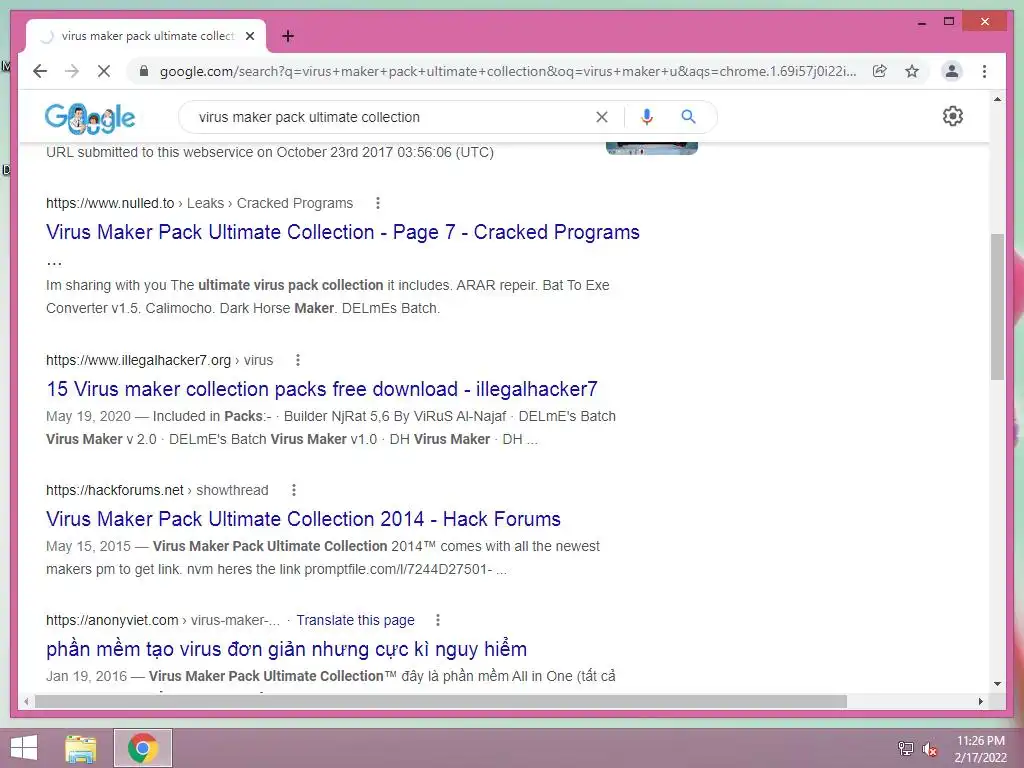This screenshot has width=1024, height=768.
Task: Open the Vietnamese phần mềm tạo virus result
Action: pos(286,649)
